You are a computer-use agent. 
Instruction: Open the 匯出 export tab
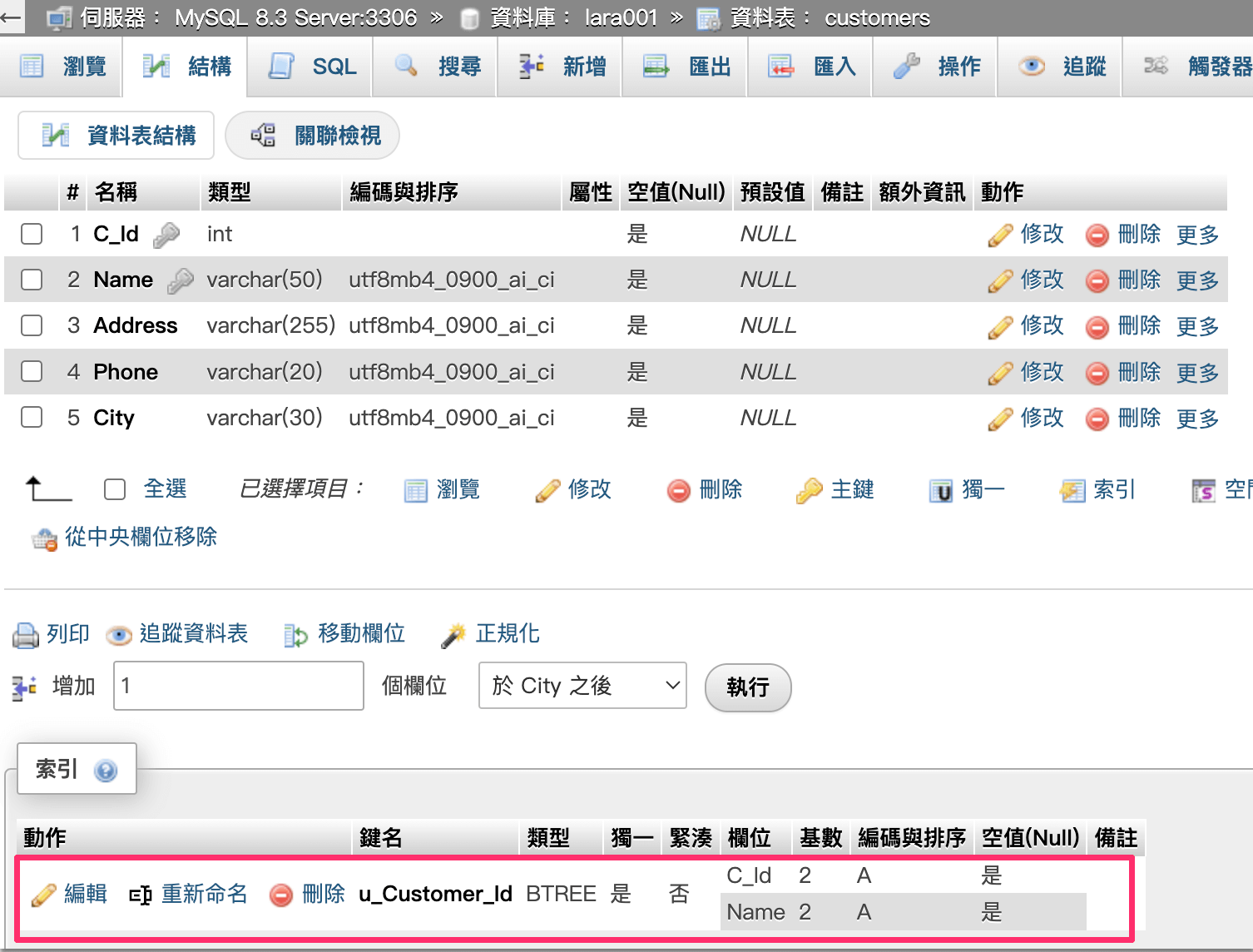687,67
